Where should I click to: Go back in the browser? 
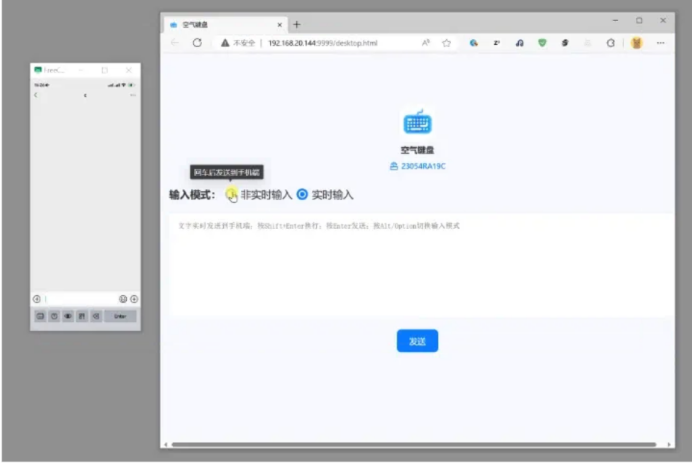pyautogui.click(x=175, y=43)
